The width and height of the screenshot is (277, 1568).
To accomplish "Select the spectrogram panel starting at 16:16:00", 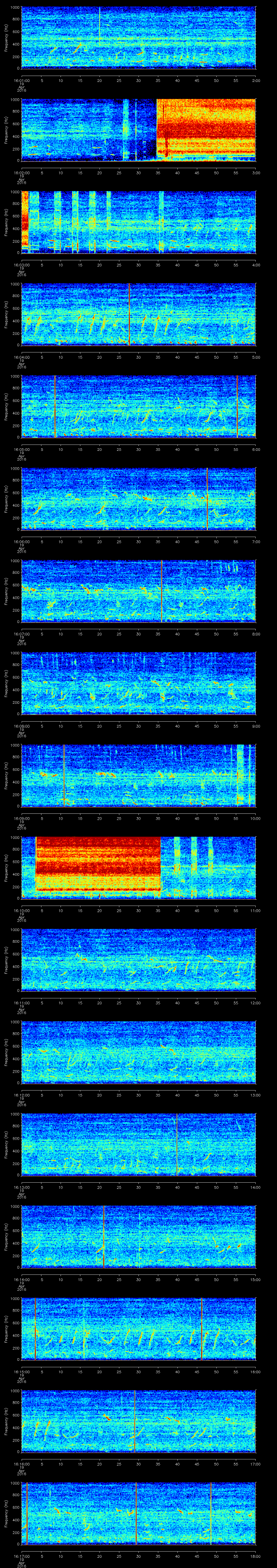I will click(138, 1421).
